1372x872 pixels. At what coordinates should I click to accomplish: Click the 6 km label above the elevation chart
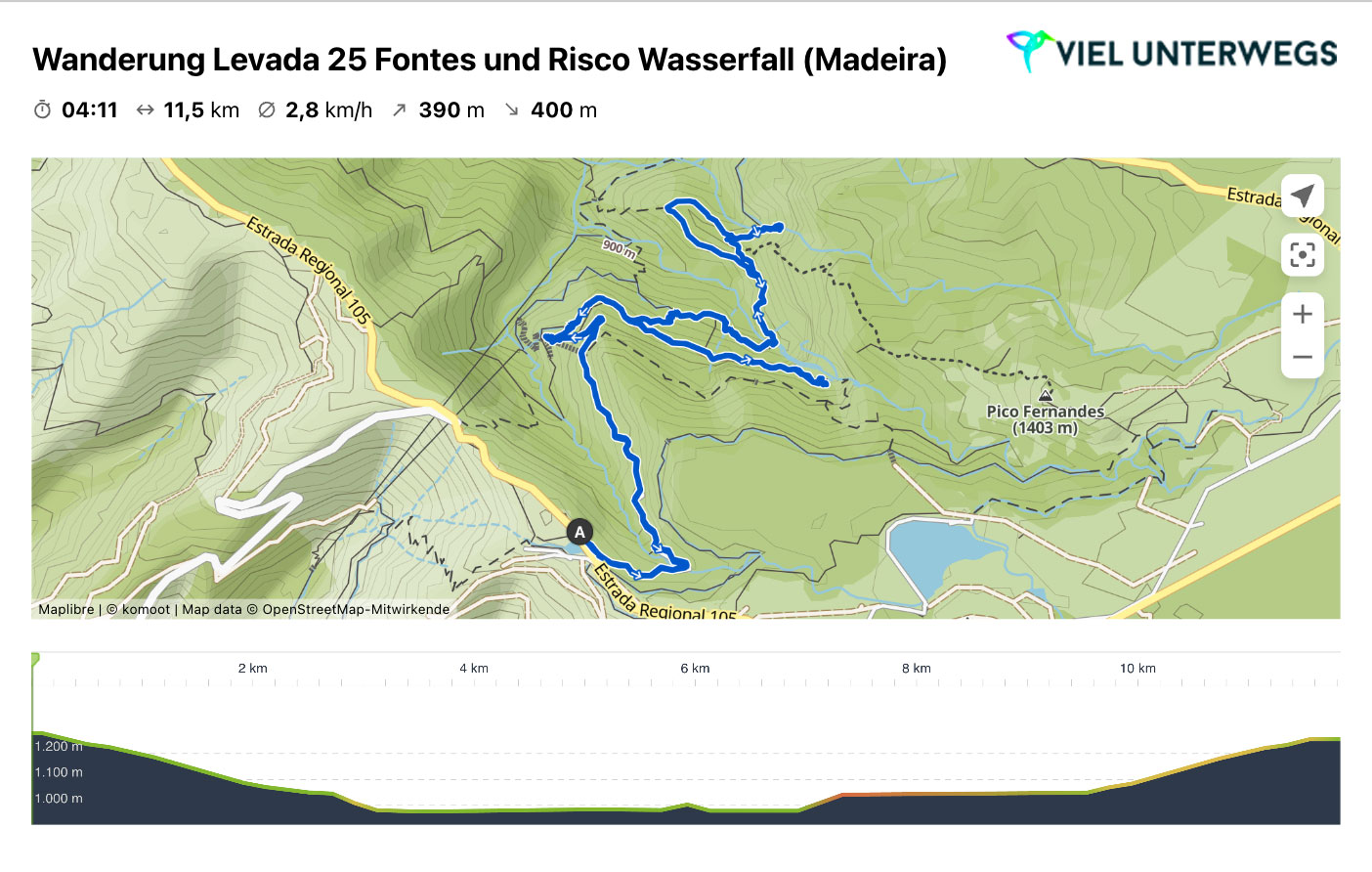tap(695, 668)
